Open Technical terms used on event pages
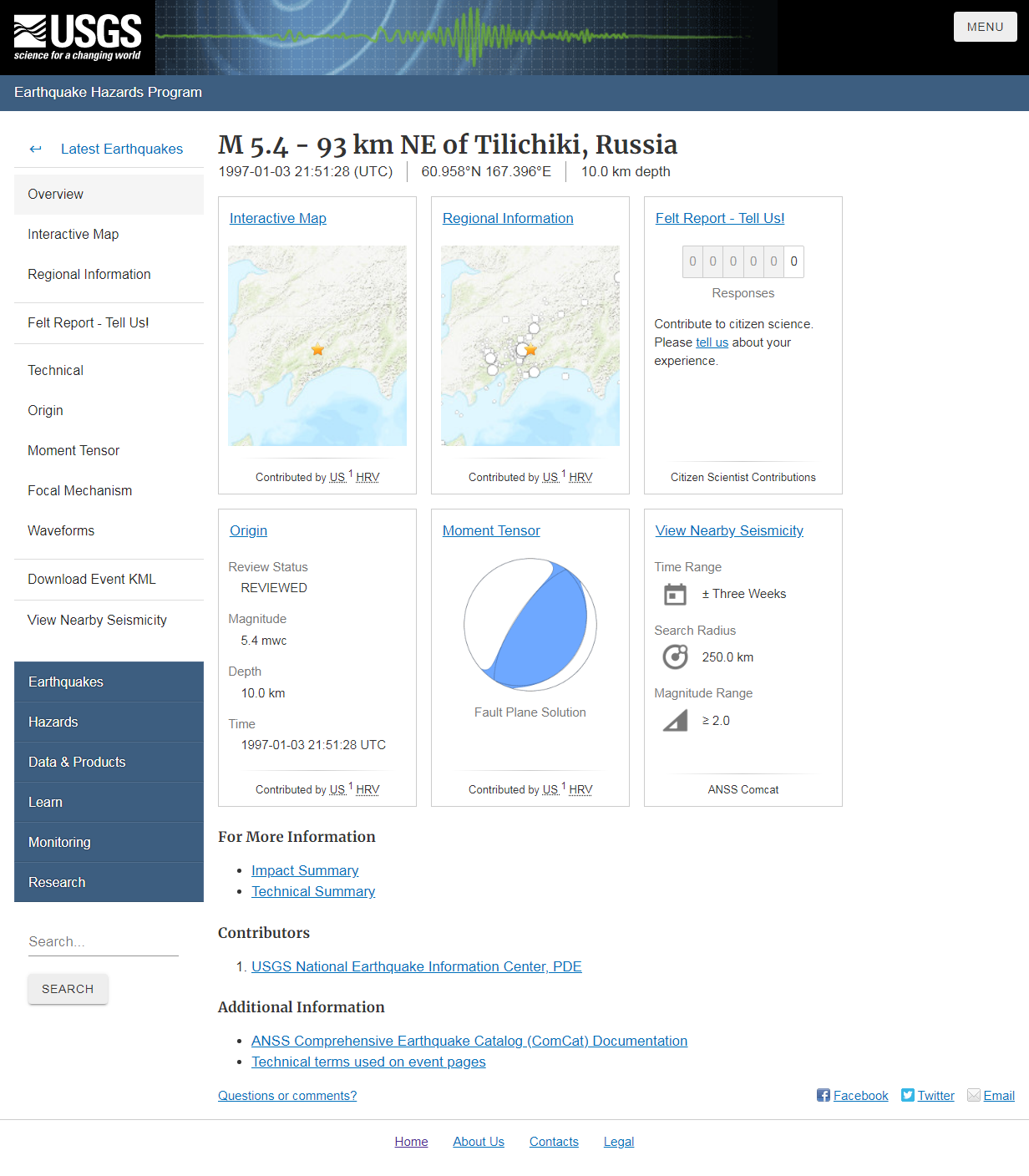Screen dimensions: 1029x1176 pyautogui.click(x=368, y=1062)
